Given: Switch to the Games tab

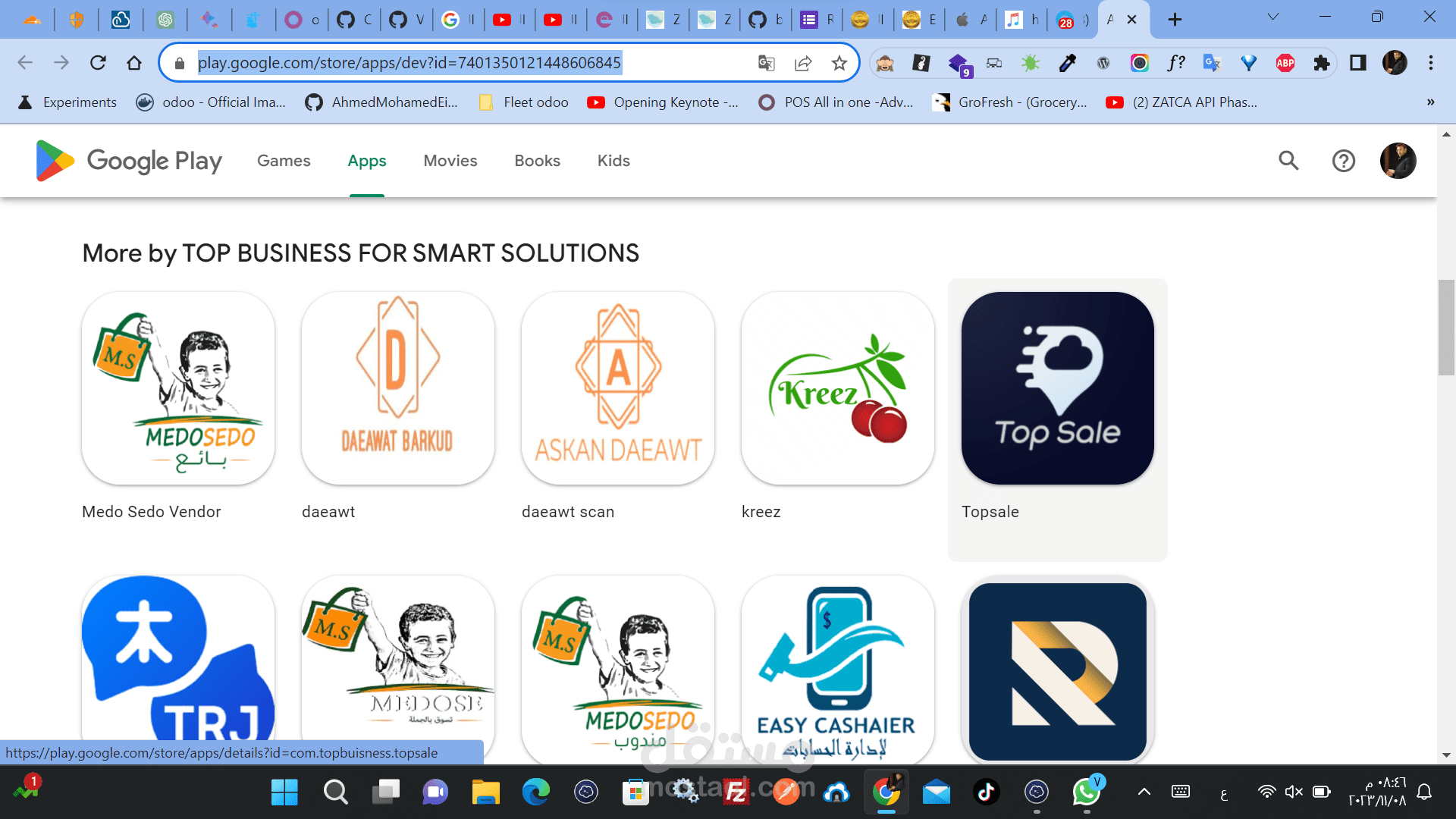Looking at the screenshot, I should point(284,161).
